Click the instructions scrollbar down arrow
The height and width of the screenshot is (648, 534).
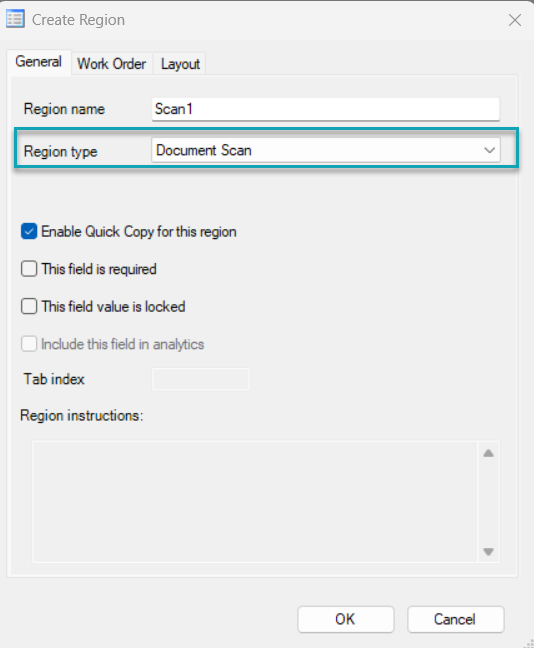tap(489, 552)
